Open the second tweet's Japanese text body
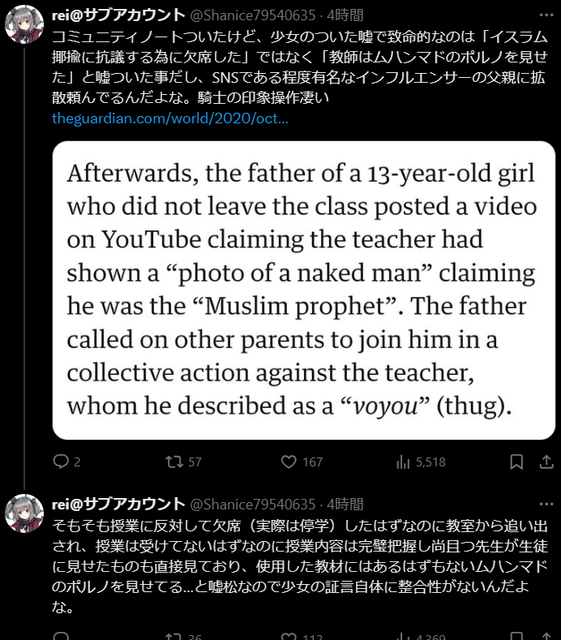The image size is (561, 640). 300,566
